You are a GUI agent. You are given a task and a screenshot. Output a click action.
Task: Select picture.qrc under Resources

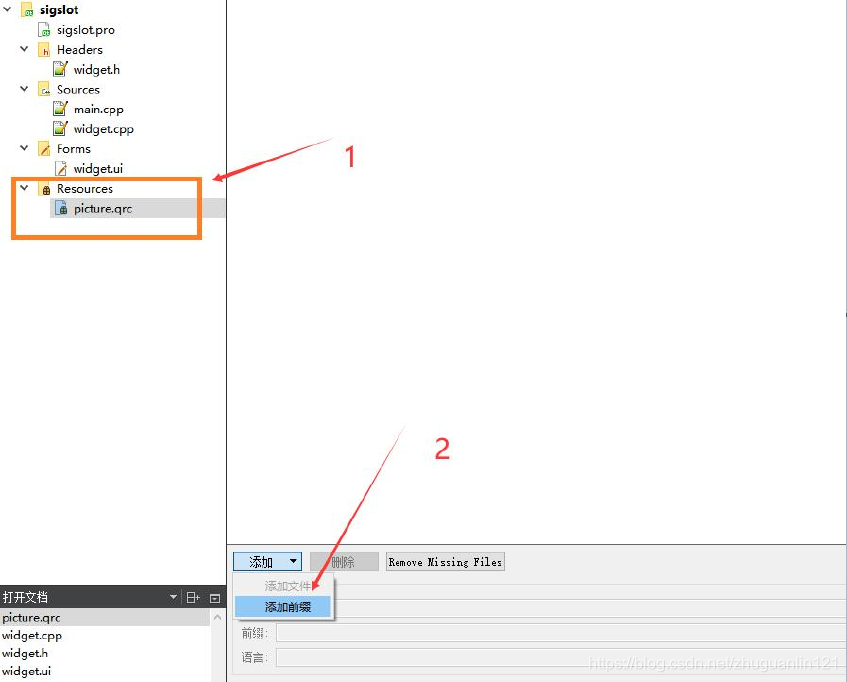(103, 208)
